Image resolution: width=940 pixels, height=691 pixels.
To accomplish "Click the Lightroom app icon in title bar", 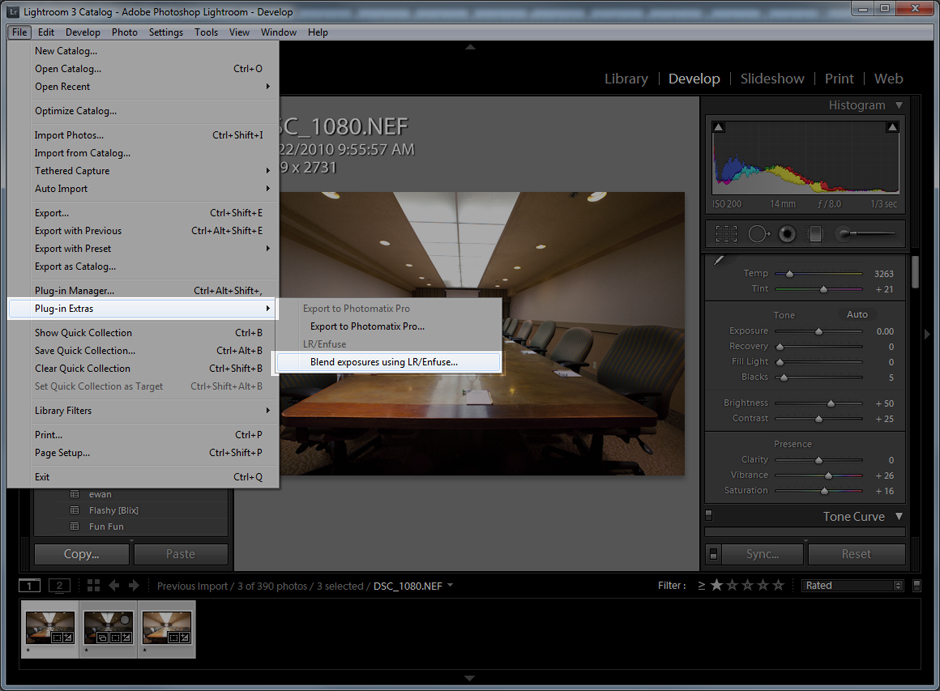I will tap(12, 11).
